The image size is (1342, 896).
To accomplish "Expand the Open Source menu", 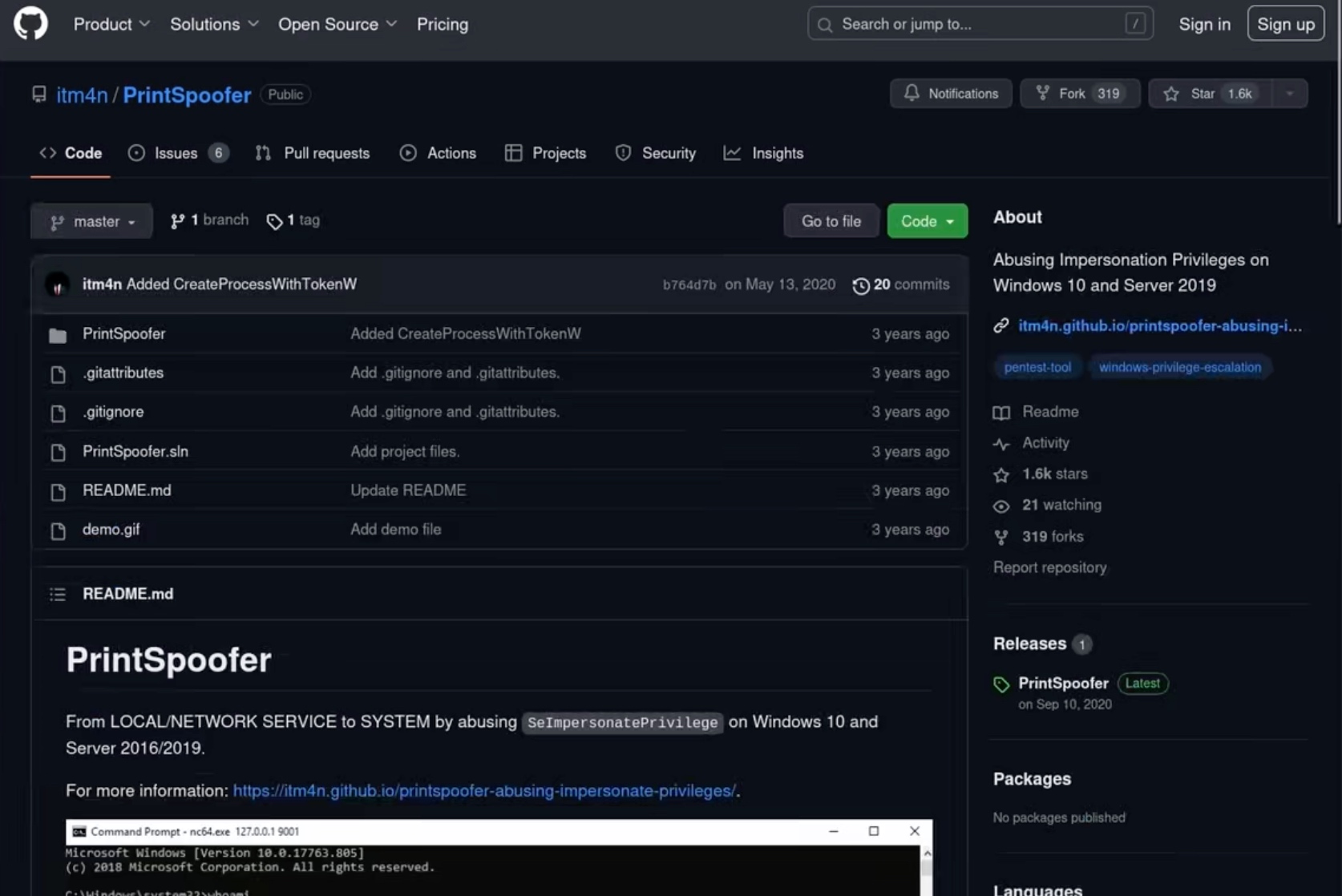I will click(338, 24).
